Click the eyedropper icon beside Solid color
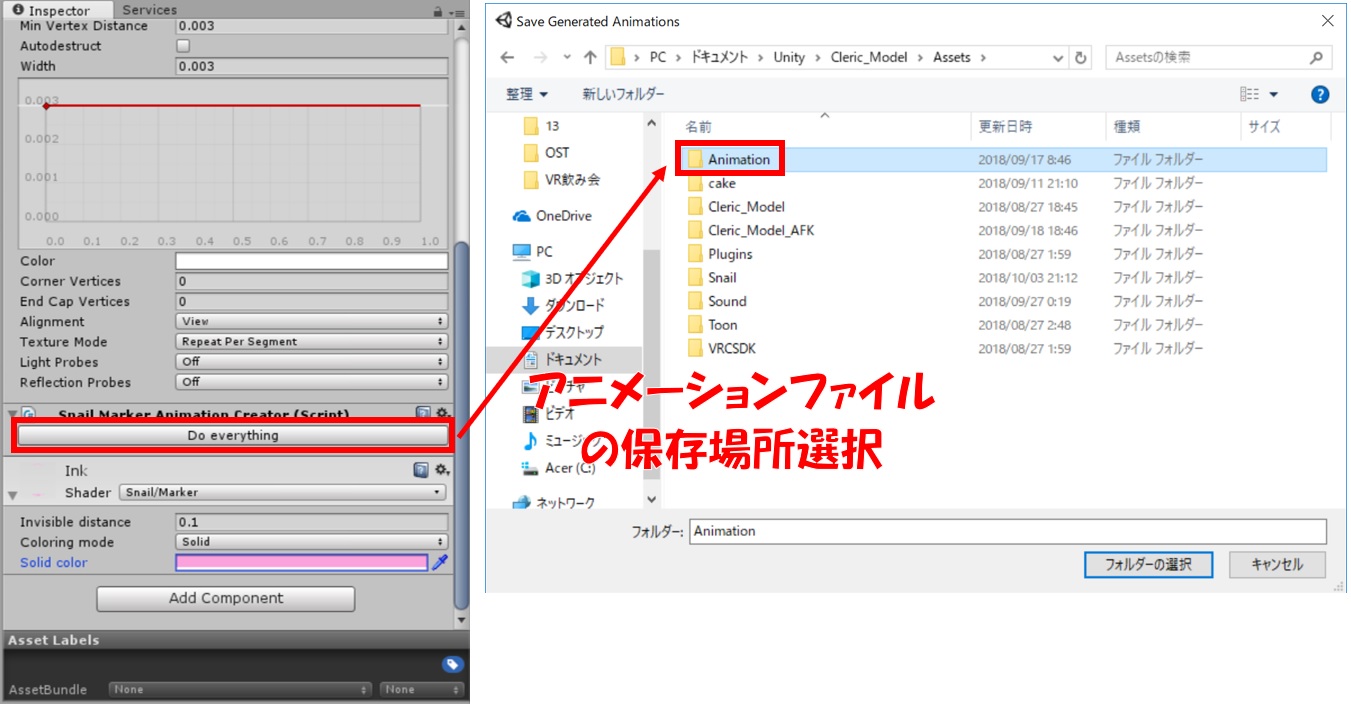 (x=439, y=563)
